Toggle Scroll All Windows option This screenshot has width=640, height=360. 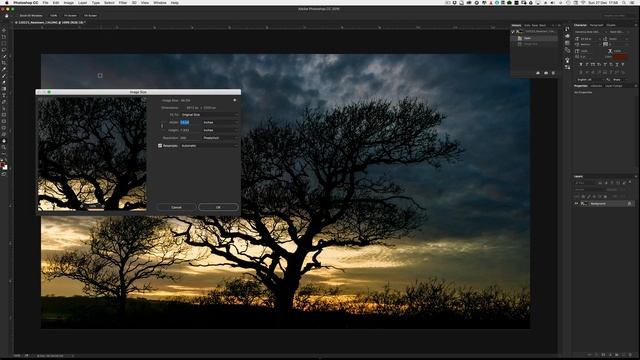click(31, 16)
